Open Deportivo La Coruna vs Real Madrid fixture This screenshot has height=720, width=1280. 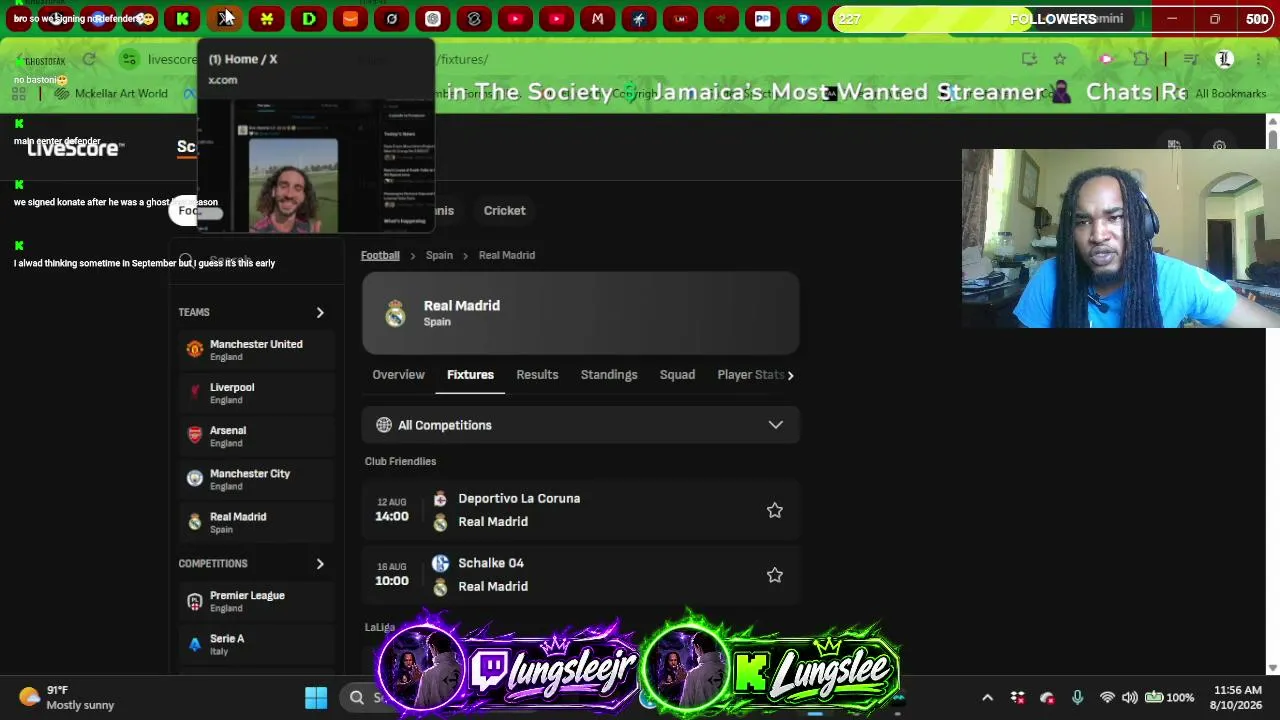coord(580,510)
